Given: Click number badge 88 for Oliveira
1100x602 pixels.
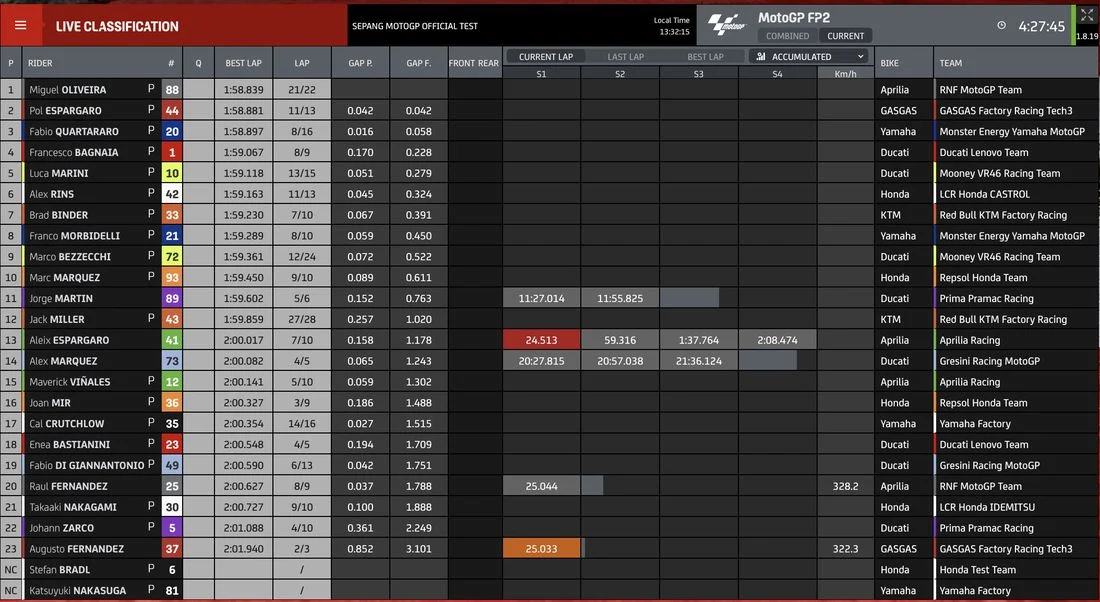Looking at the screenshot, I should tap(172, 90).
